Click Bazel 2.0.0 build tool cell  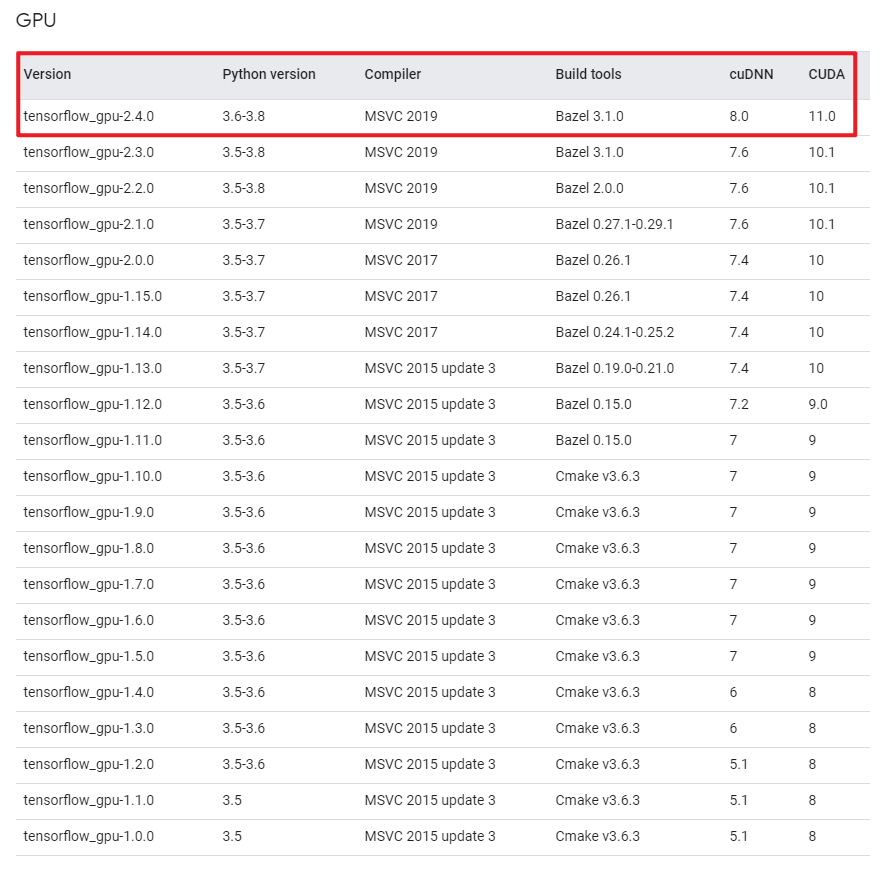pos(589,188)
